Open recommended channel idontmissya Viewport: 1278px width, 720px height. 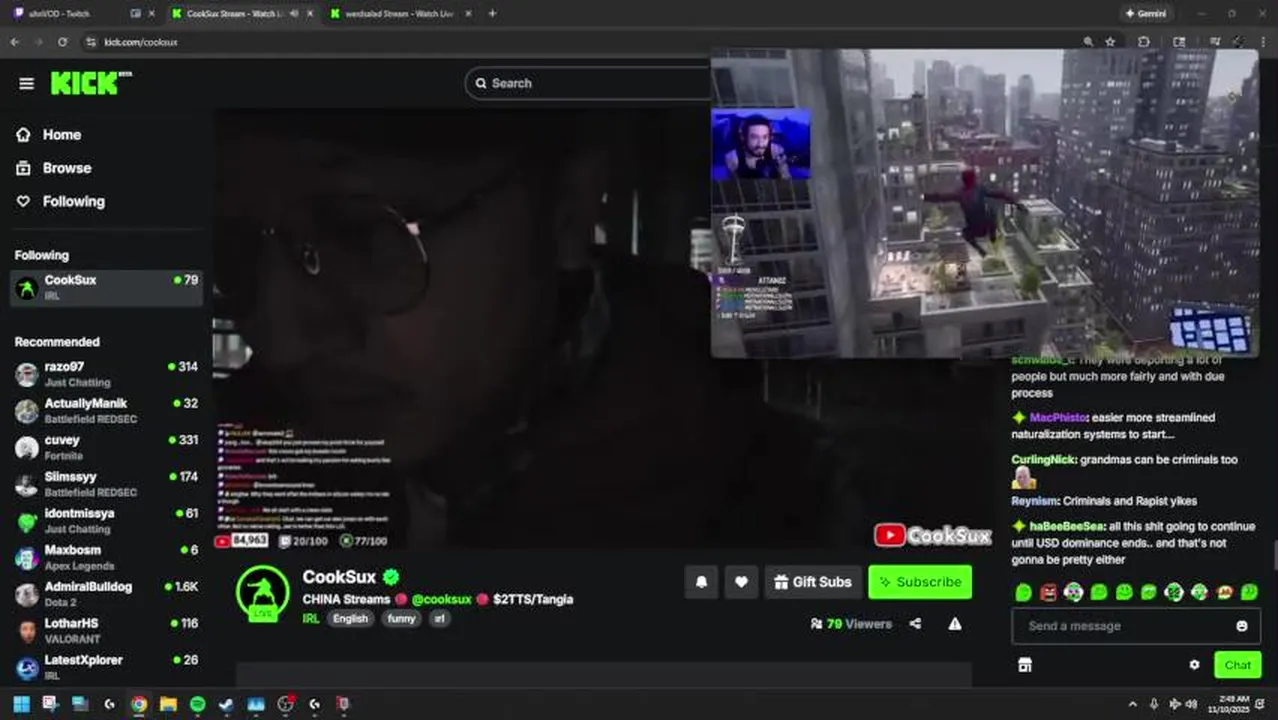(106, 521)
